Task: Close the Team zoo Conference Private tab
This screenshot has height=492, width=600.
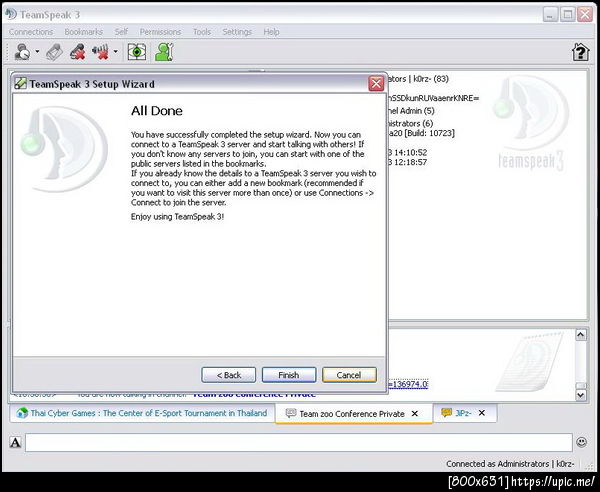Action: click(414, 414)
